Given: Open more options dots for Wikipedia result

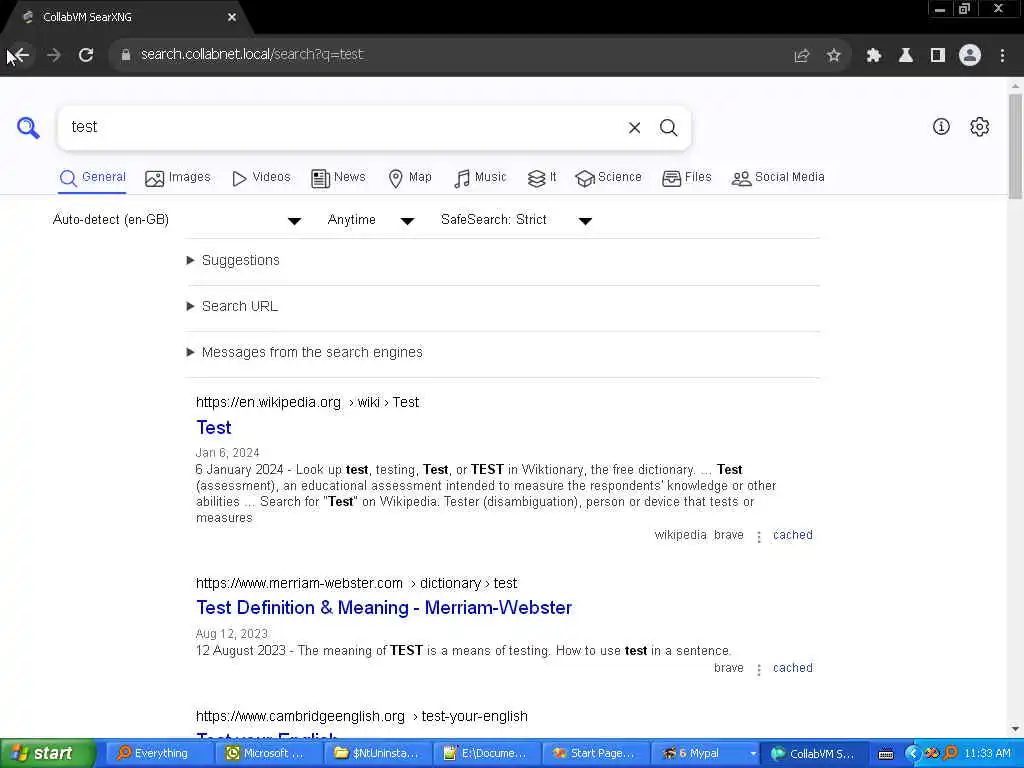Looking at the screenshot, I should [x=758, y=537].
